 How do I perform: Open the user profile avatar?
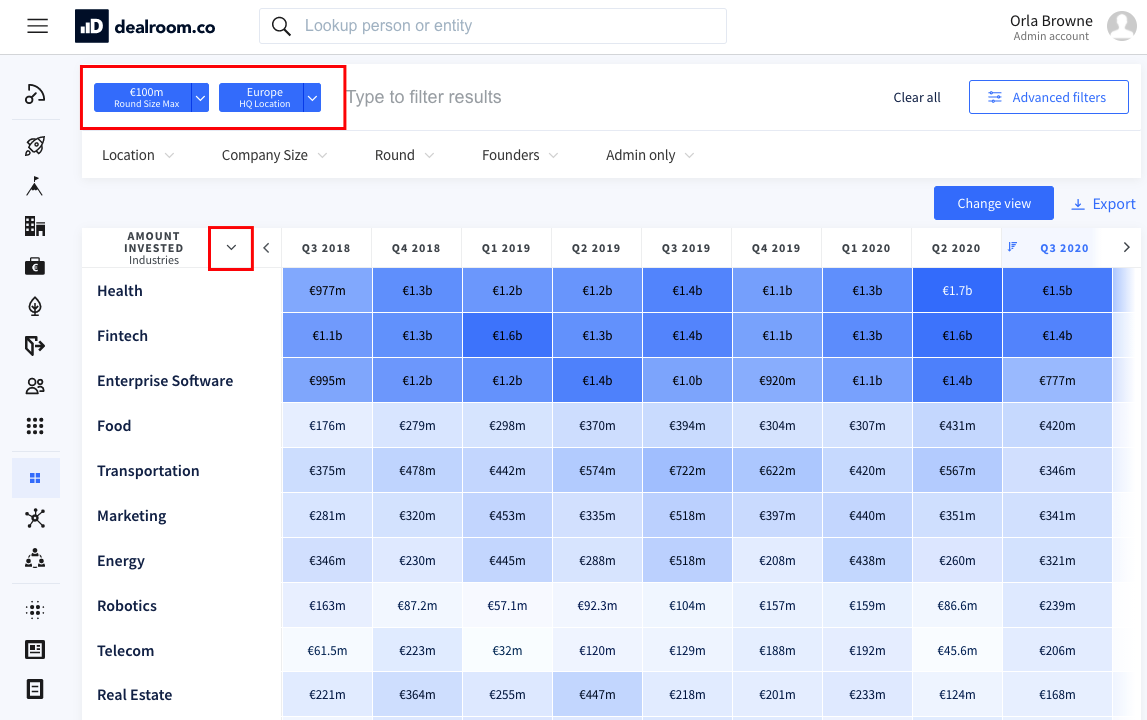(1121, 27)
